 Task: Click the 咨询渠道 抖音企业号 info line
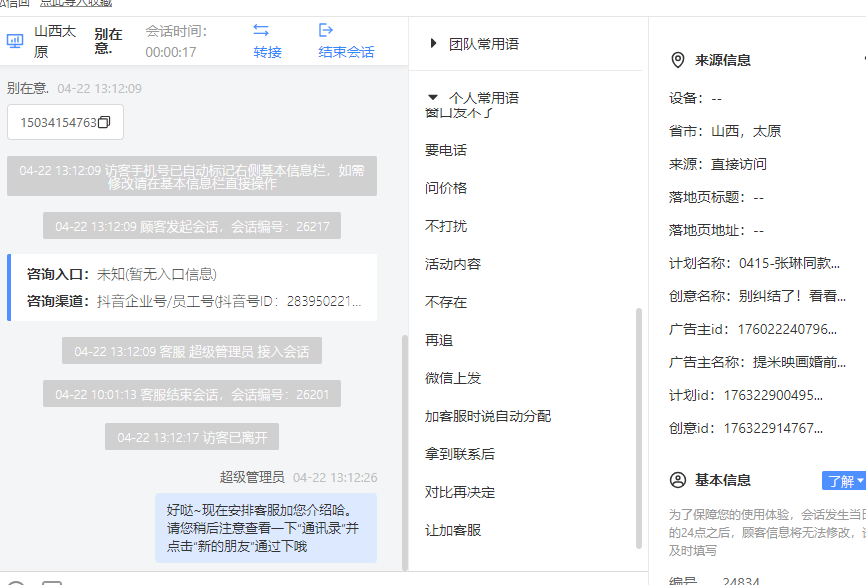coord(194,301)
